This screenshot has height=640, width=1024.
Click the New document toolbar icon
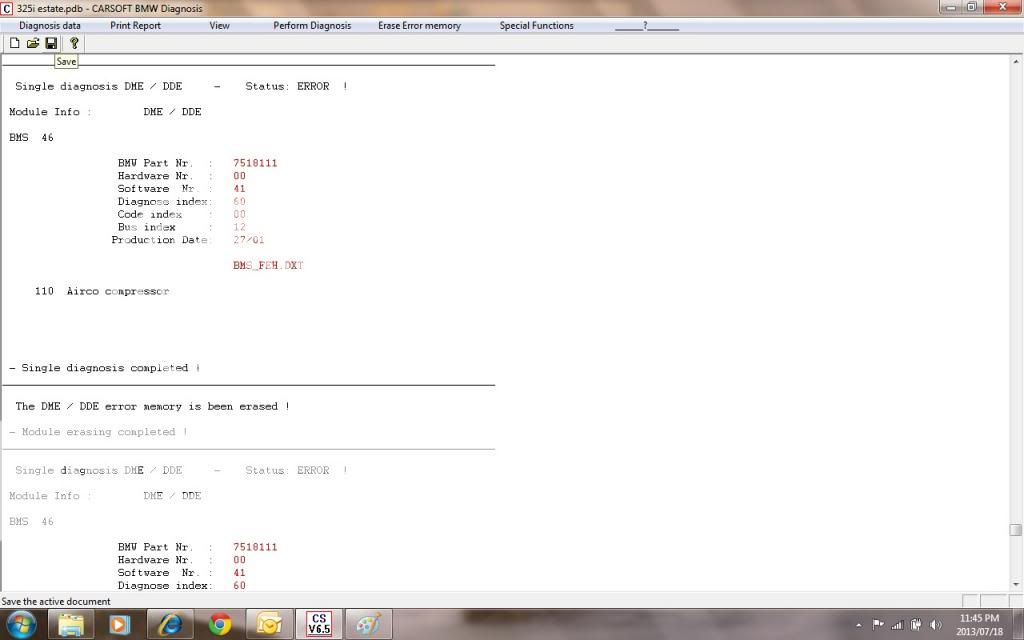tap(14, 43)
